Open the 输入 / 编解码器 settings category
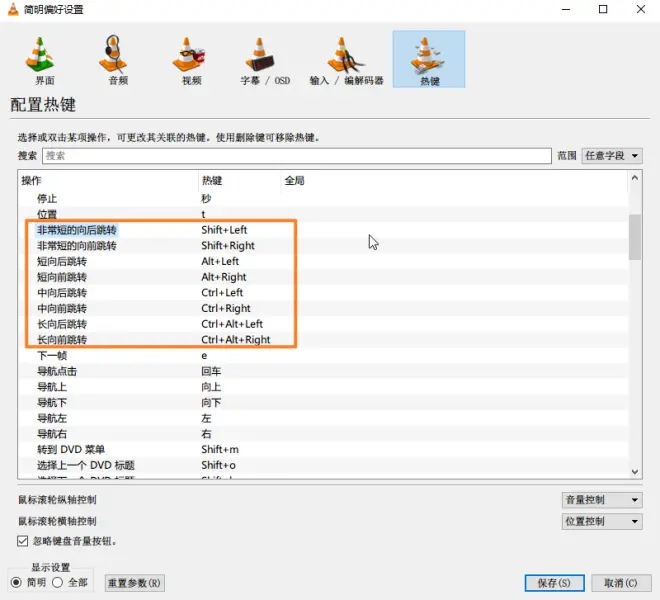 coord(346,59)
